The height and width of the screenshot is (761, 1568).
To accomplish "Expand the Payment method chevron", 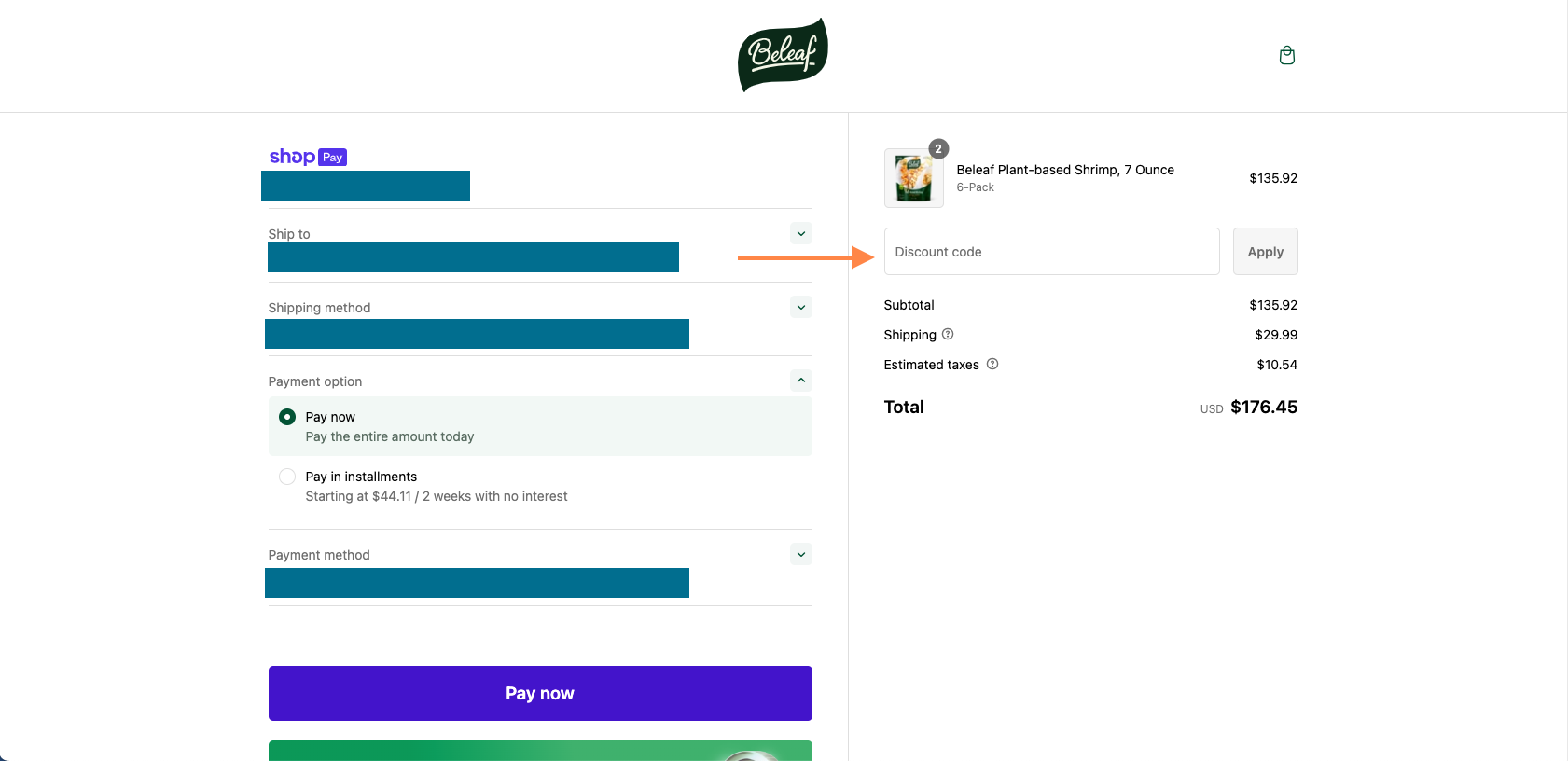I will click(x=800, y=554).
